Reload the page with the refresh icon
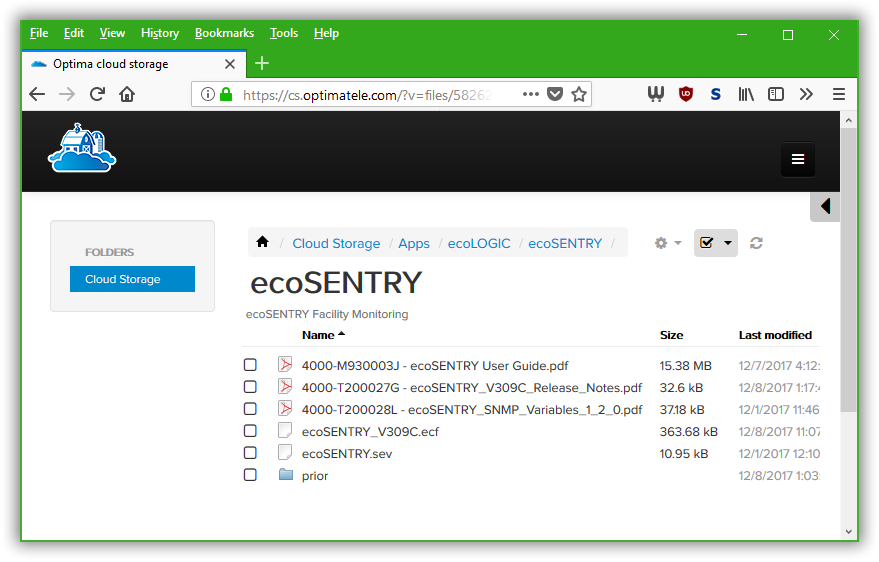879x562 pixels. tap(97, 94)
